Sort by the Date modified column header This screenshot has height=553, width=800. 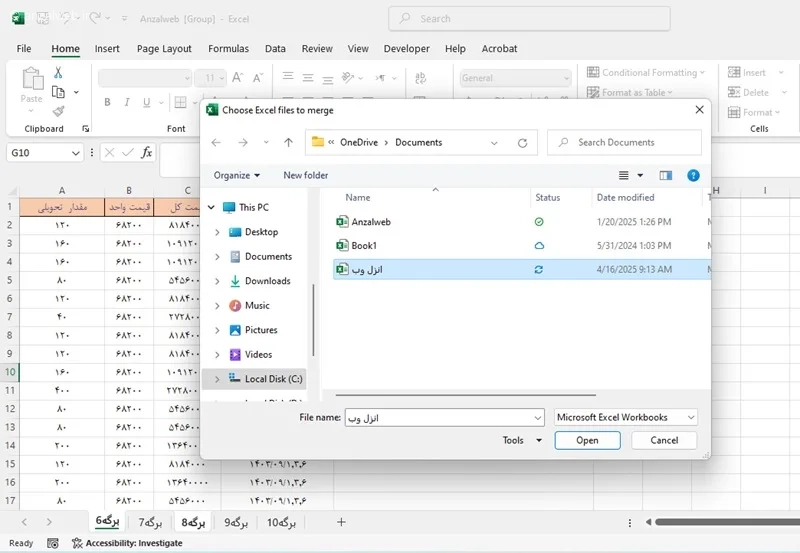(625, 197)
